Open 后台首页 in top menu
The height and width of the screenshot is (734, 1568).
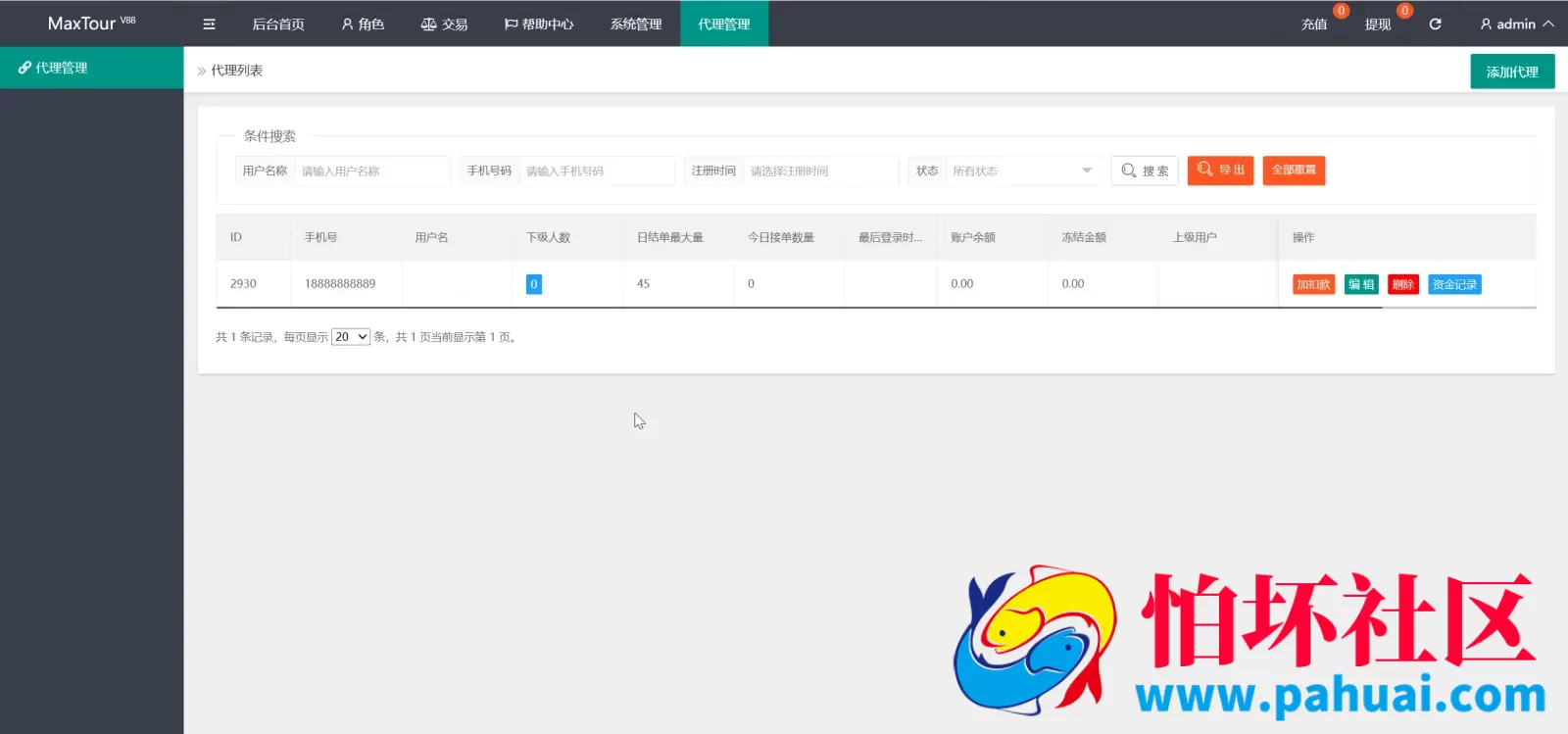click(278, 24)
